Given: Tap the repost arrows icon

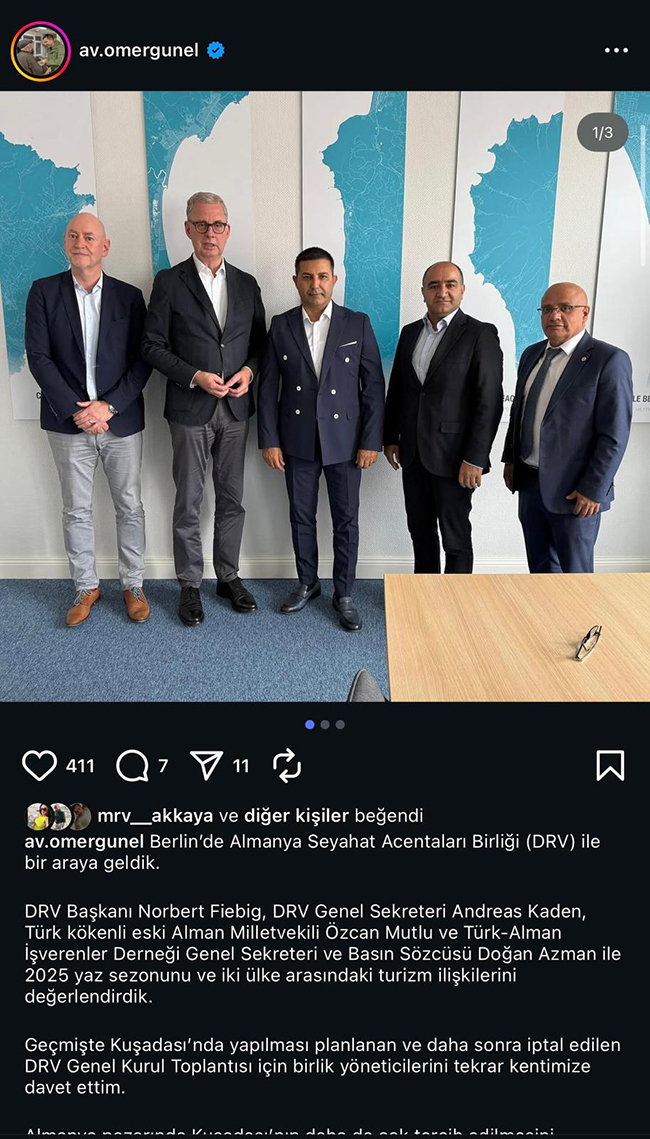Looking at the screenshot, I should 287,766.
